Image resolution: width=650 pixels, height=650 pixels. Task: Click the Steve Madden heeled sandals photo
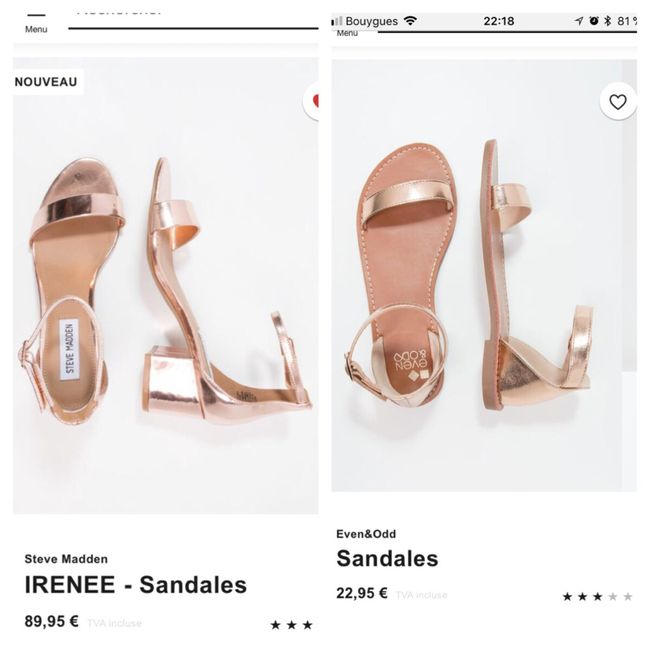tap(165, 290)
